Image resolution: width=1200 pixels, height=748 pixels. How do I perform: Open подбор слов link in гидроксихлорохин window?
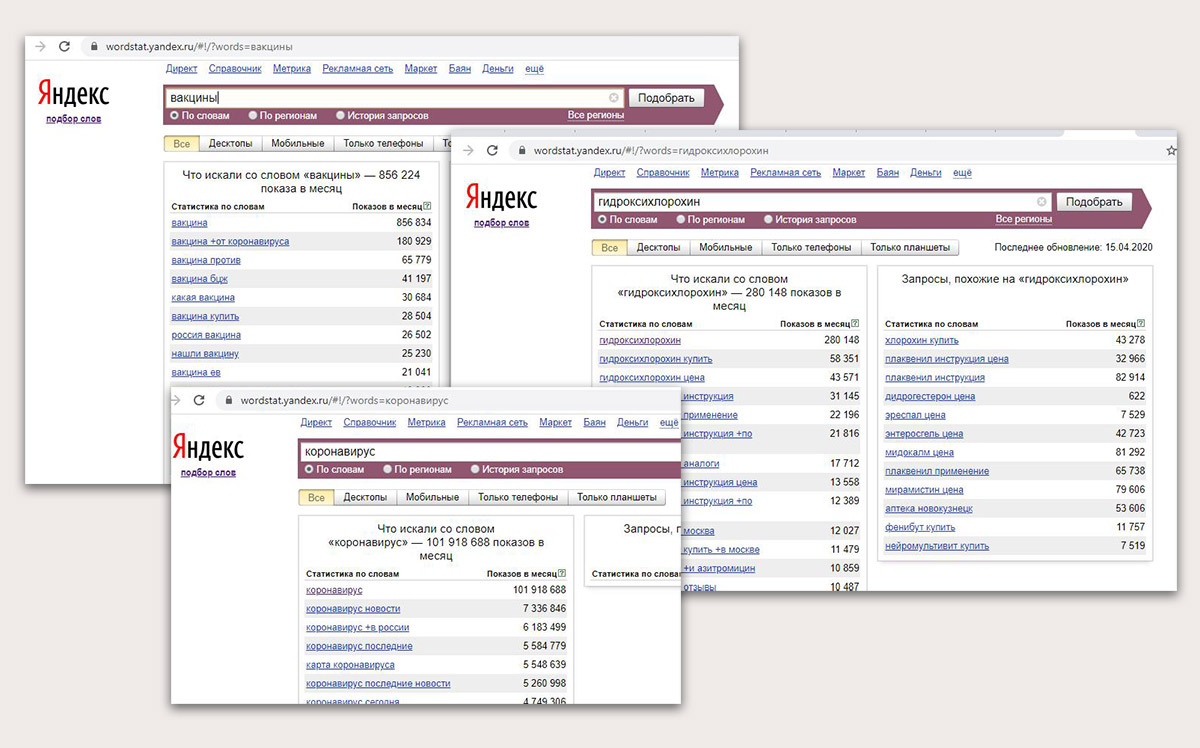click(x=501, y=223)
